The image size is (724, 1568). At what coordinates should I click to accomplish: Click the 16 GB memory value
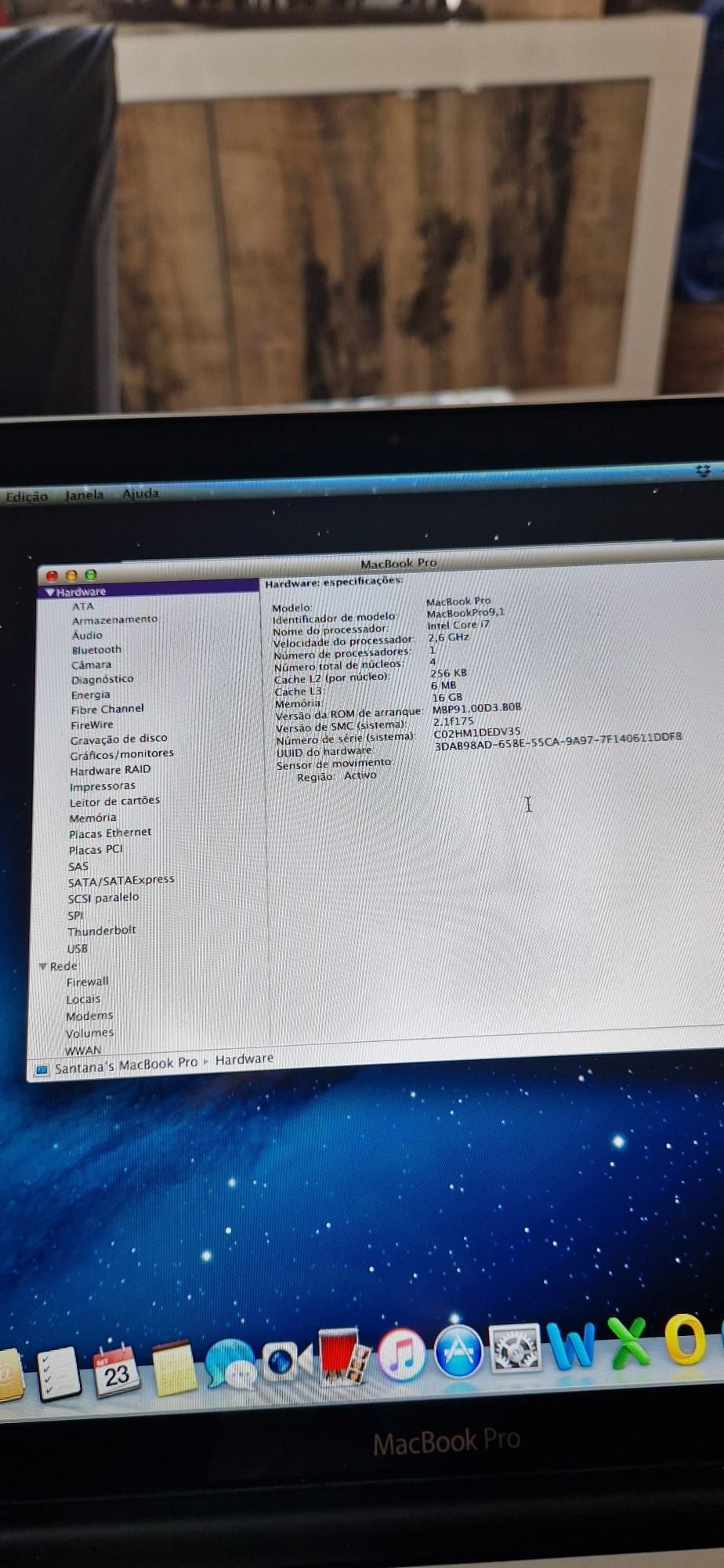tap(447, 697)
